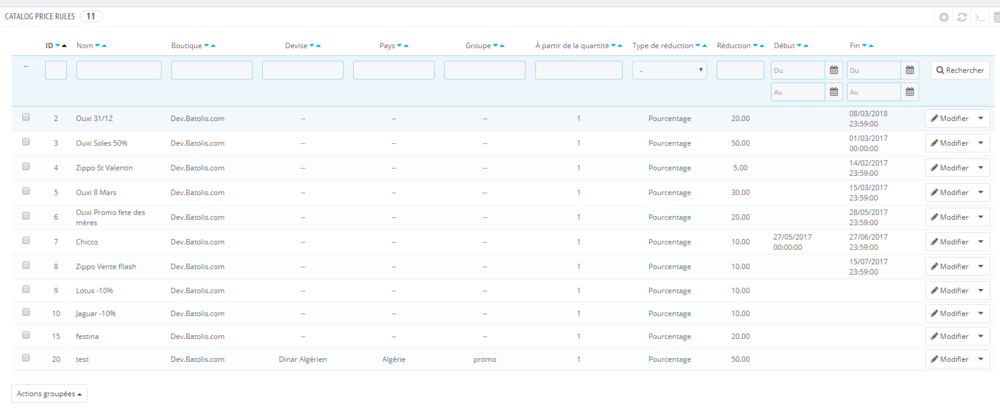Image resolution: width=1000 pixels, height=410 pixels.
Task: Click the Algérie country cell
Action: click(x=393, y=360)
